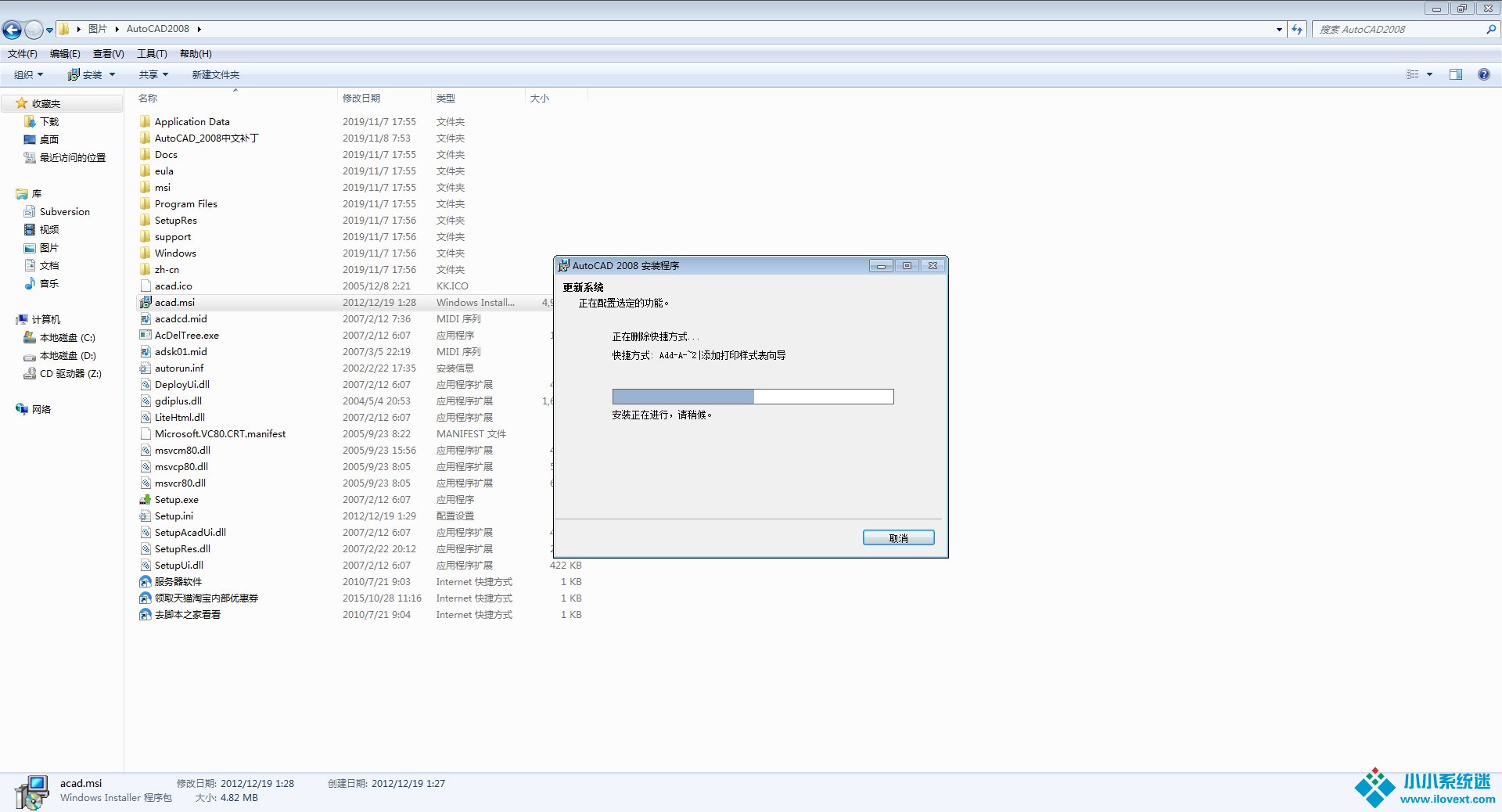
Task: Toggle the preview pane icon
Action: tap(1455, 74)
